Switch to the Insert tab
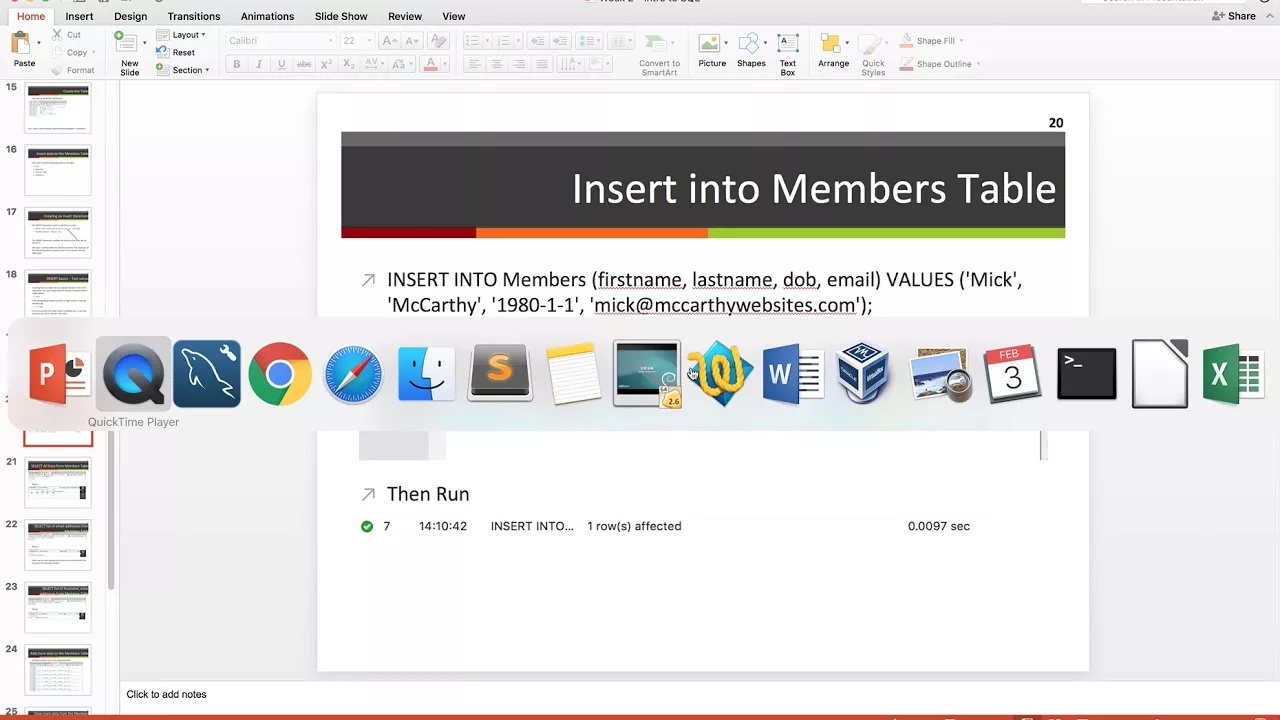 [79, 16]
